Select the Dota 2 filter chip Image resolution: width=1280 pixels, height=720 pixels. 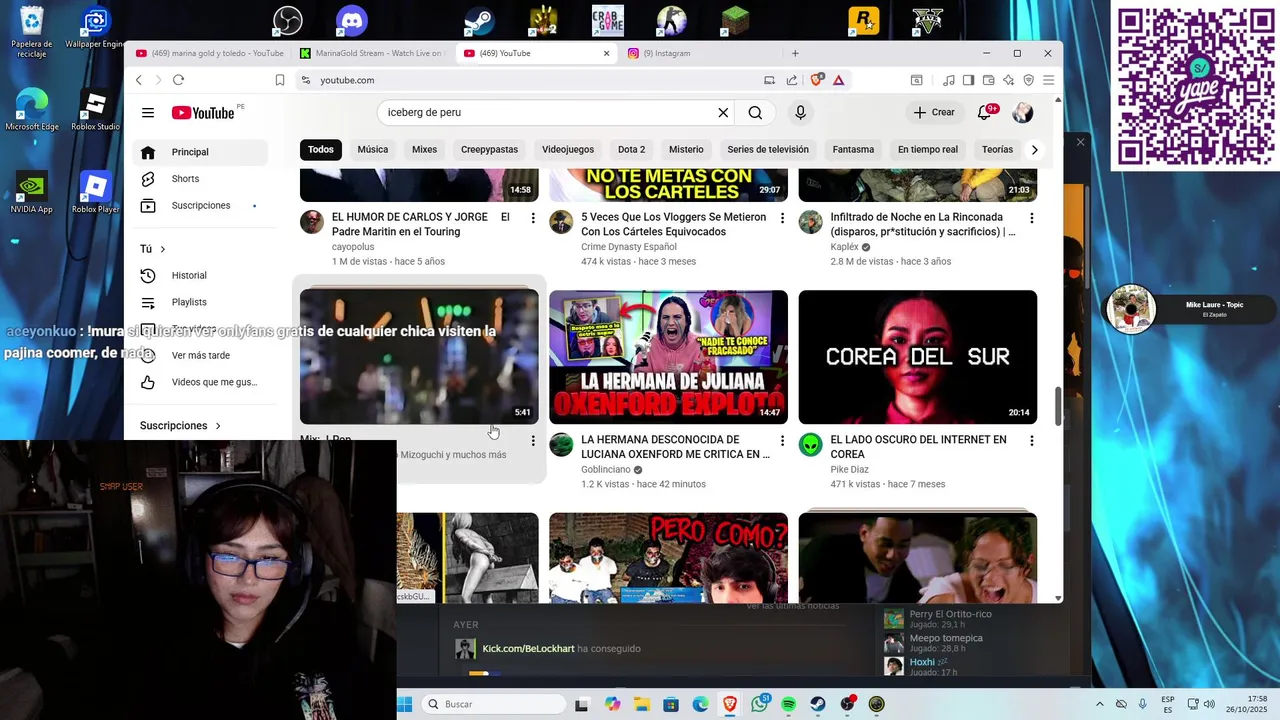coord(631,149)
